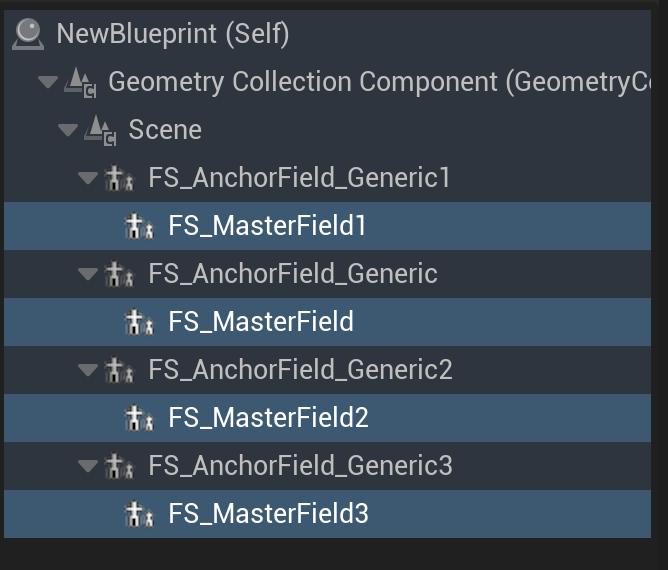Collapse the Scene node
Screen dimensions: 668x570
point(67,130)
